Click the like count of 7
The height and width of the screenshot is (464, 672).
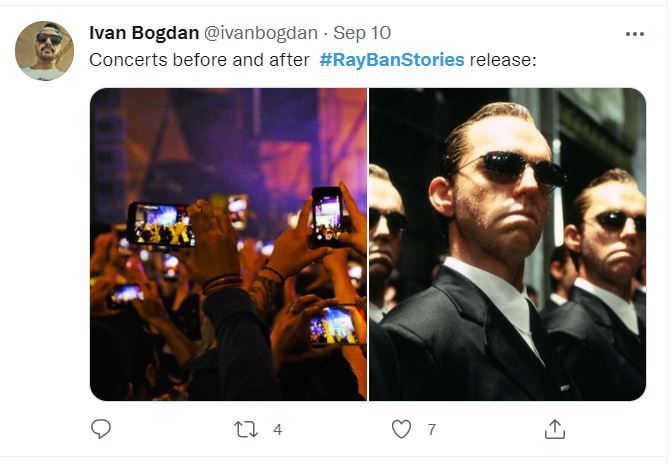click(x=431, y=430)
